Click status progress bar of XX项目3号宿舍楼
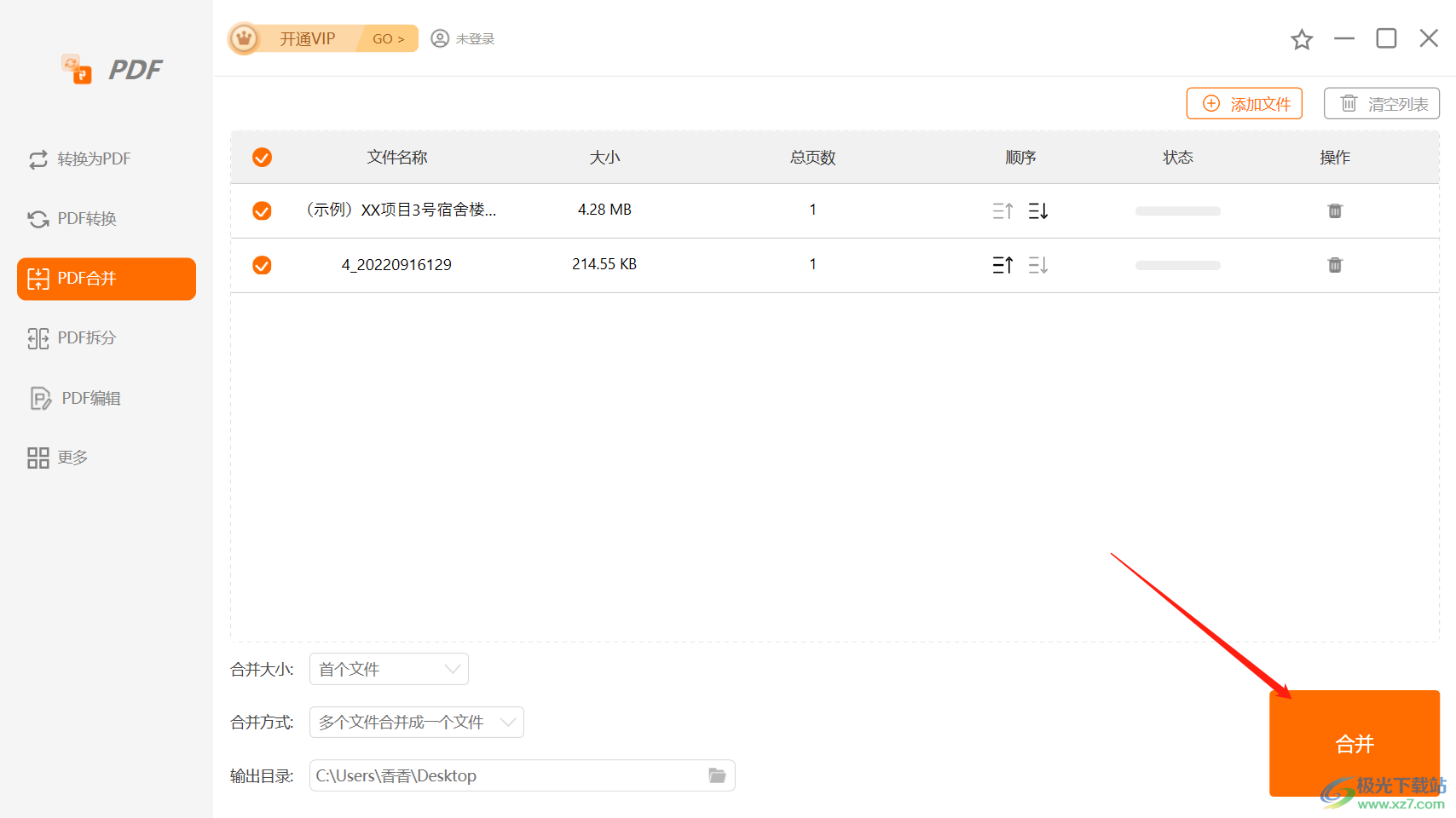Viewport: 1456px width, 818px height. pos(1178,210)
